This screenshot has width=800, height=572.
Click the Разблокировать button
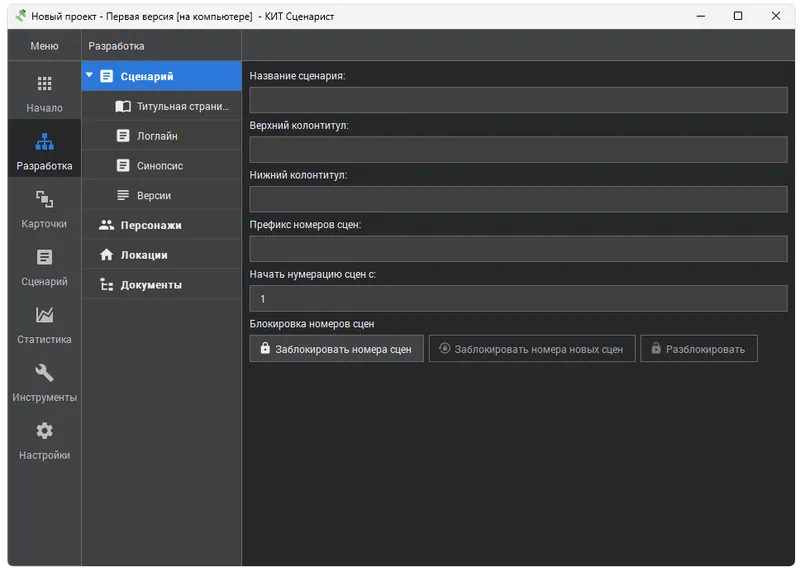698,349
